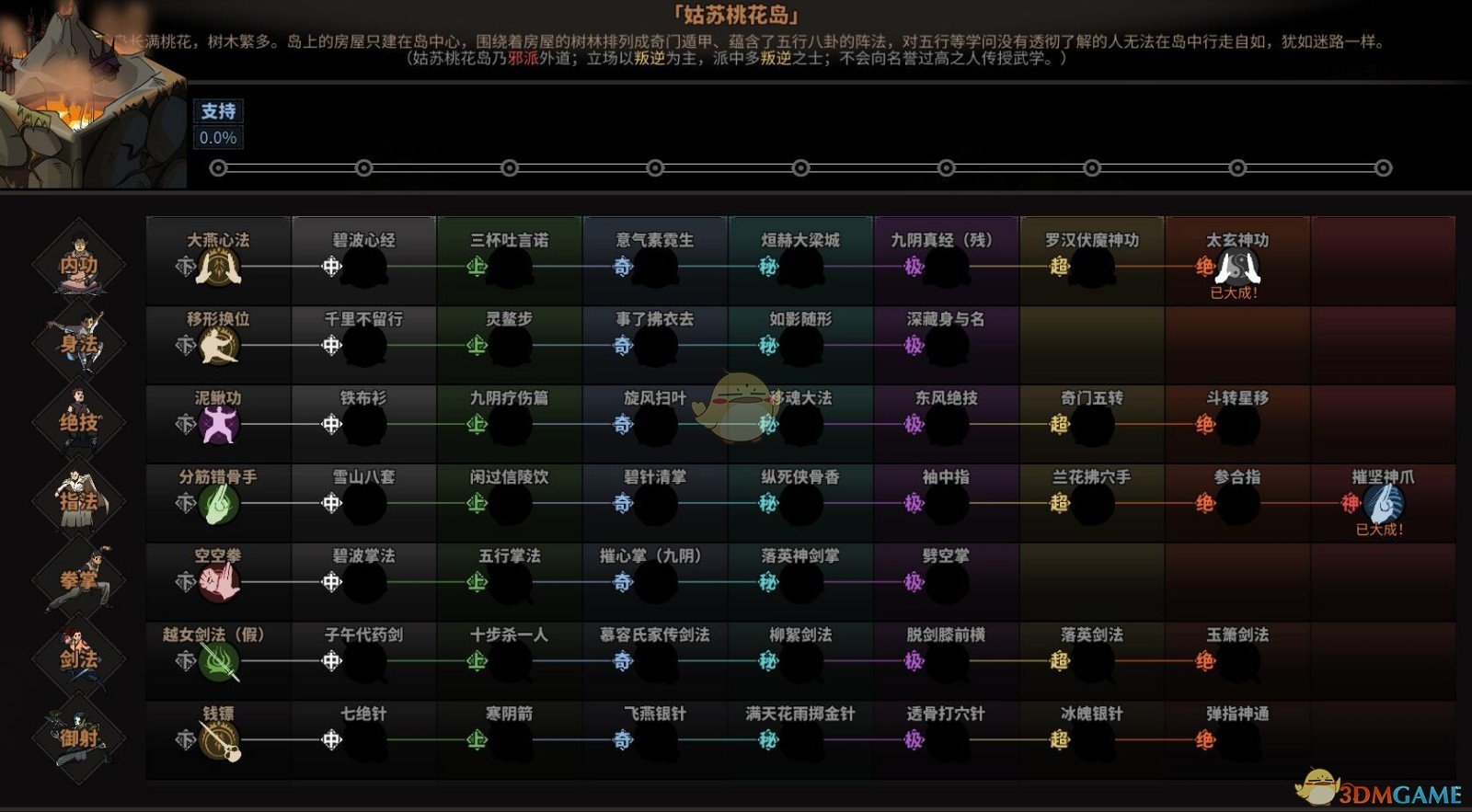This screenshot has height=812, width=1472.
Task: Select the 旋风扫叶 skill name
Action: tap(655, 398)
